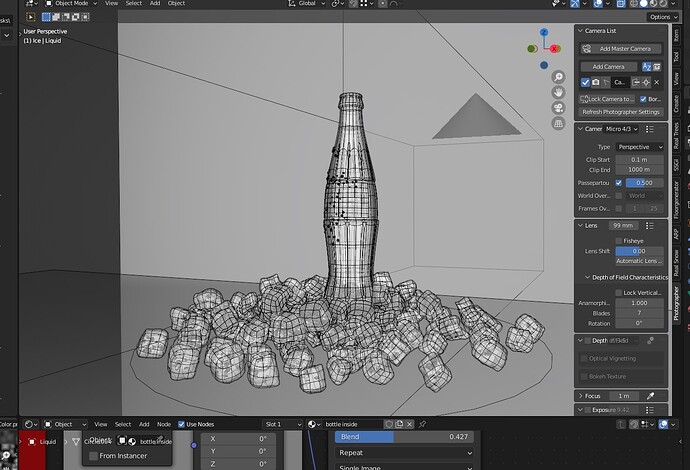Click the blue Z axis on navigation gizmo
Viewport: 690px width, 470px height.
tap(544, 32)
